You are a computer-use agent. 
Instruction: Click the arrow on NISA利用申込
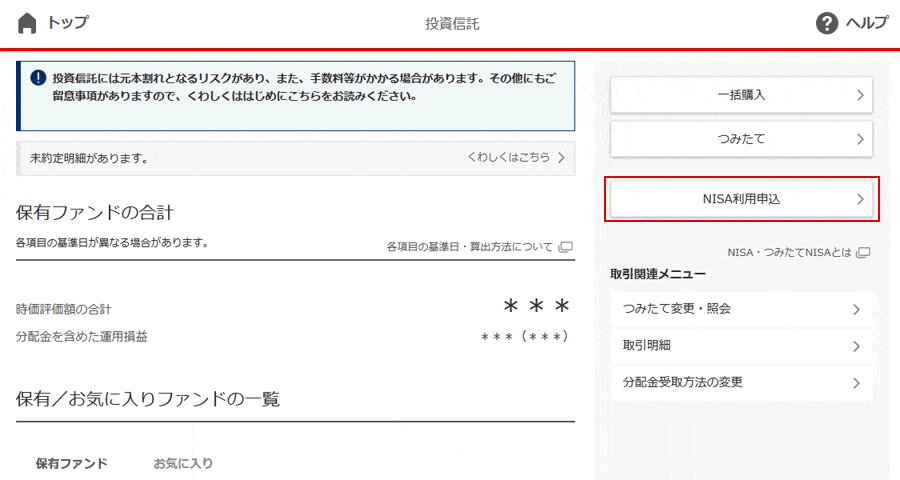click(860, 199)
